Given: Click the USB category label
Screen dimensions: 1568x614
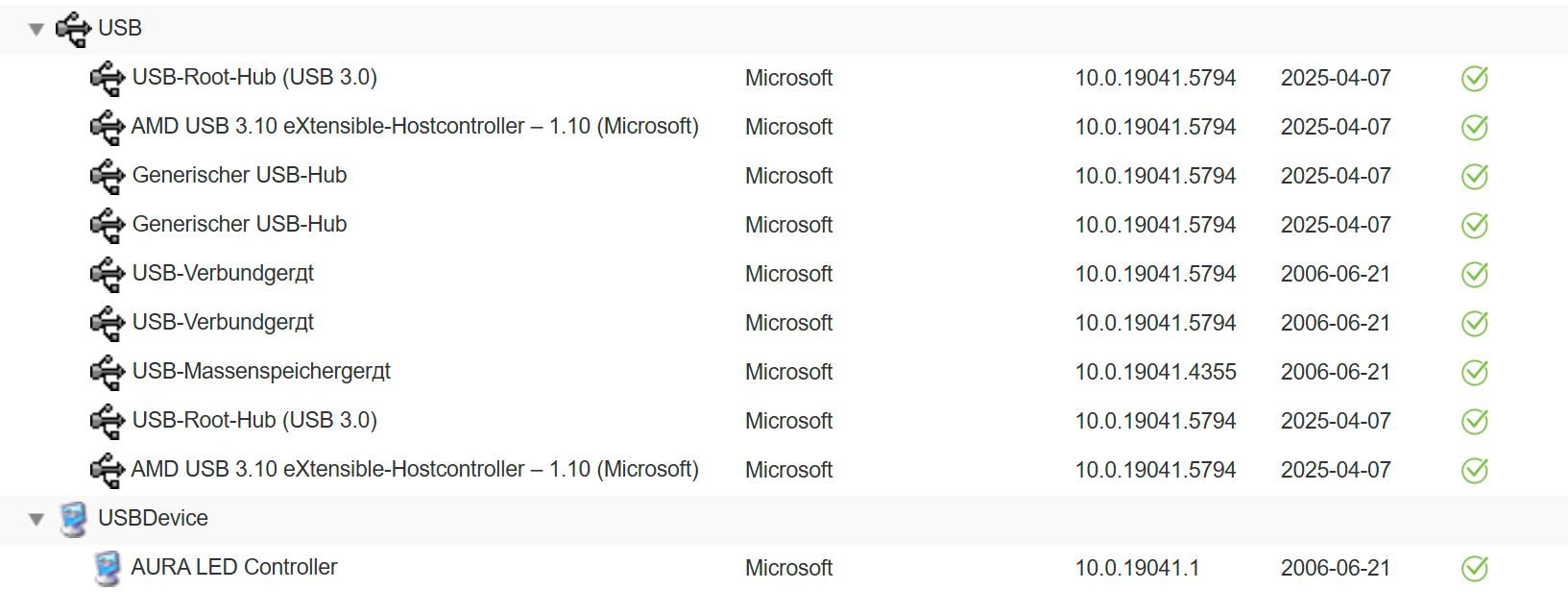Looking at the screenshot, I should pyautogui.click(x=120, y=28).
